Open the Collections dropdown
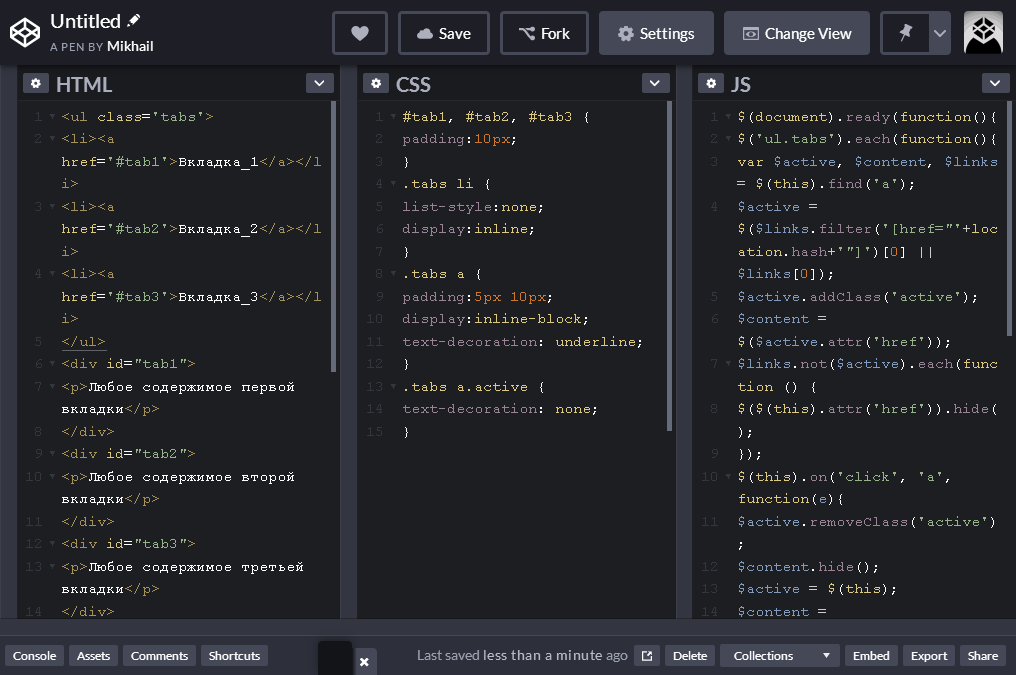 [x=779, y=656]
